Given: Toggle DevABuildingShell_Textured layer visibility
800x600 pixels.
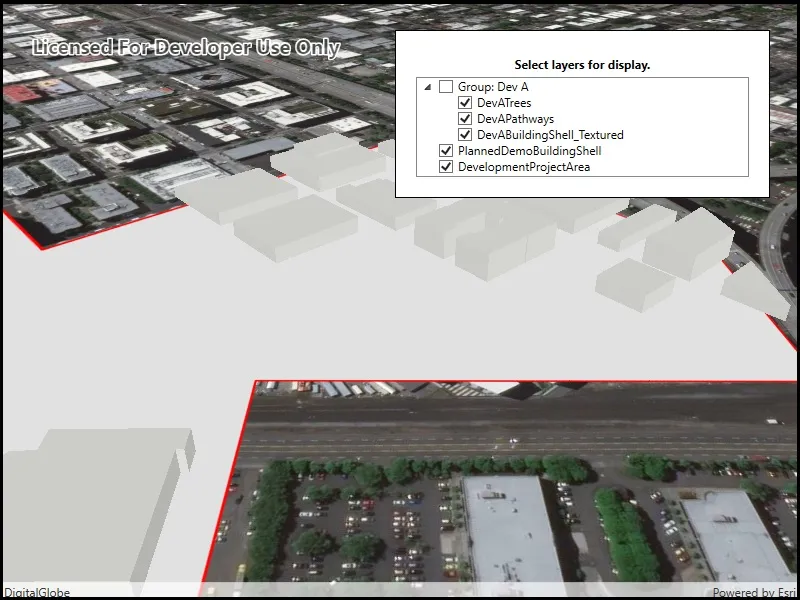Looking at the screenshot, I should click(465, 135).
